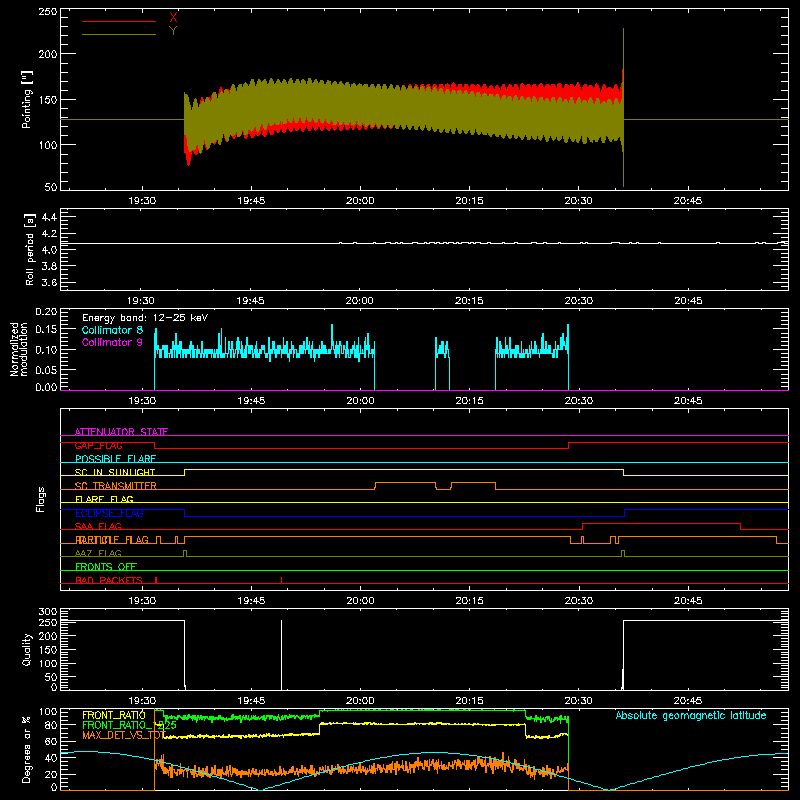Click the Degrees or % axis title
The width and height of the screenshot is (800, 800).
pyautogui.click(x=27, y=749)
